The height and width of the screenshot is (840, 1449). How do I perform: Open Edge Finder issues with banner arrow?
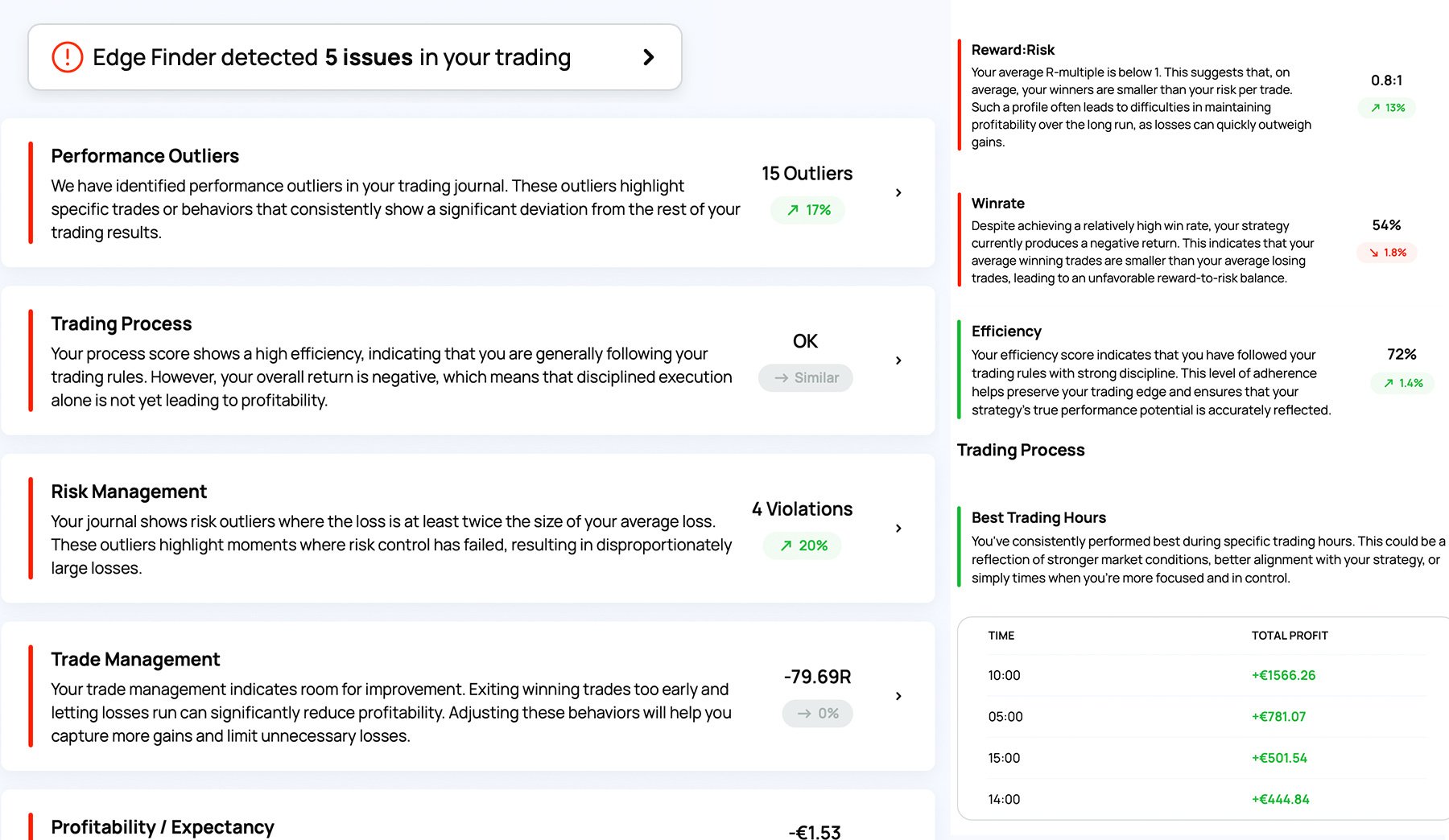pos(648,57)
